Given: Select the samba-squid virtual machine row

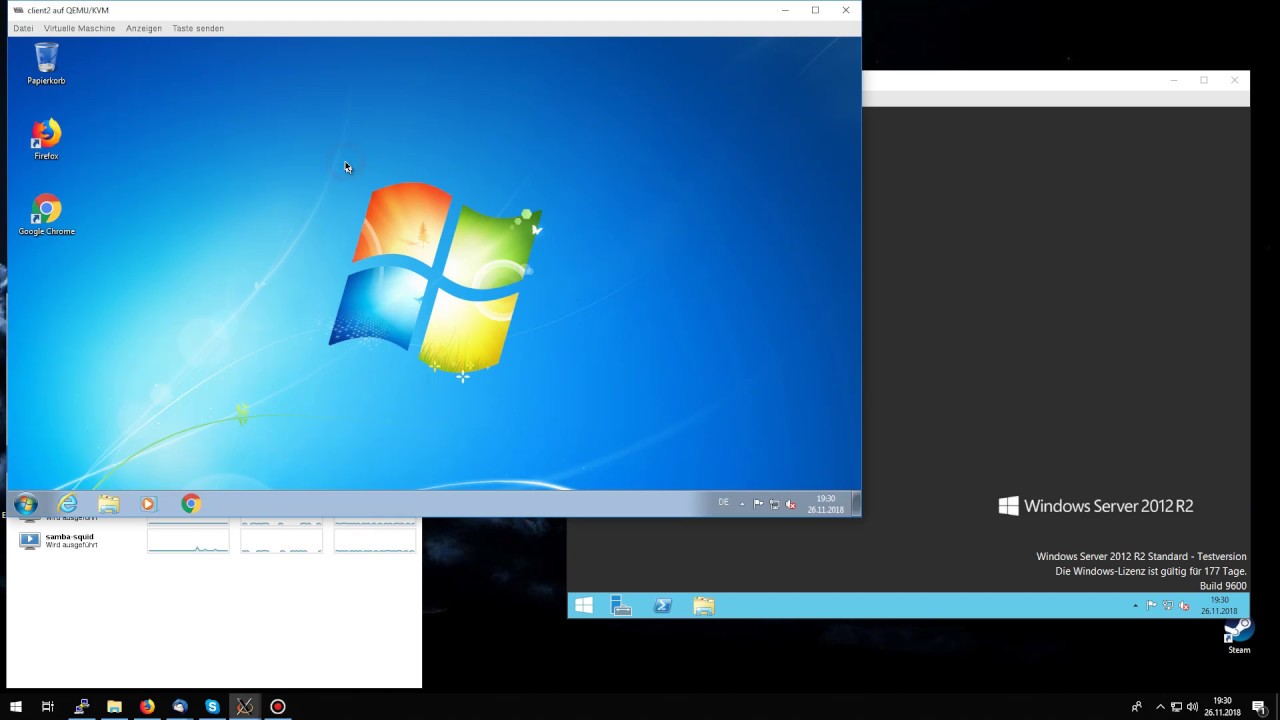Looking at the screenshot, I should 214,540.
